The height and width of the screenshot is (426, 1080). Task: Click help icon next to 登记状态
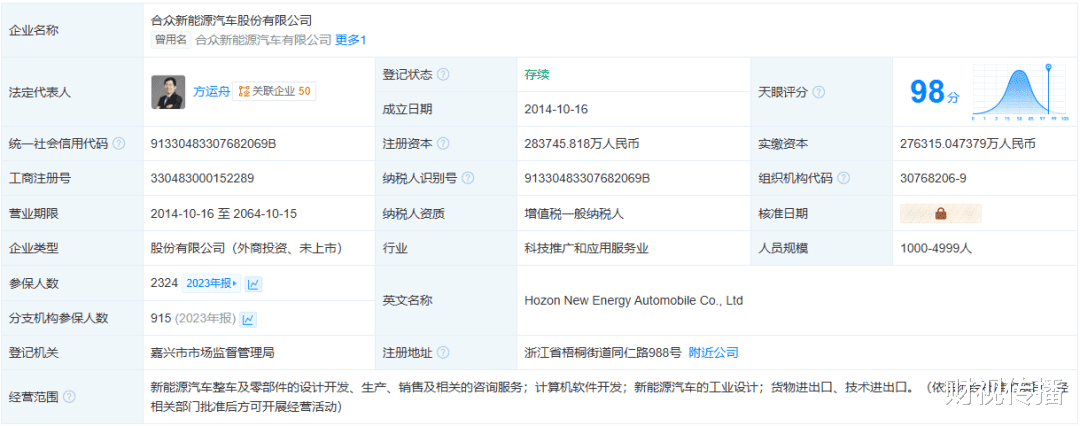tap(444, 74)
